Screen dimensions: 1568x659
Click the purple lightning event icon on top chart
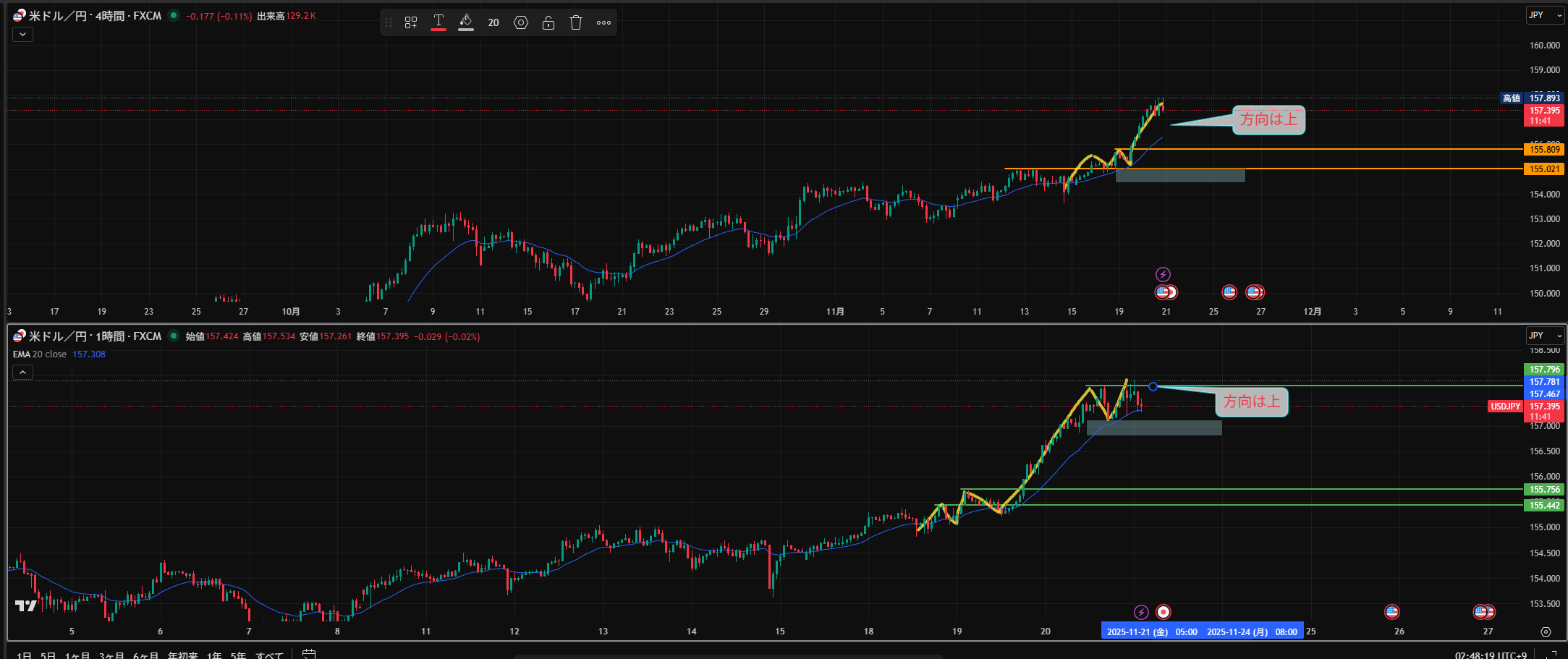[x=1163, y=274]
